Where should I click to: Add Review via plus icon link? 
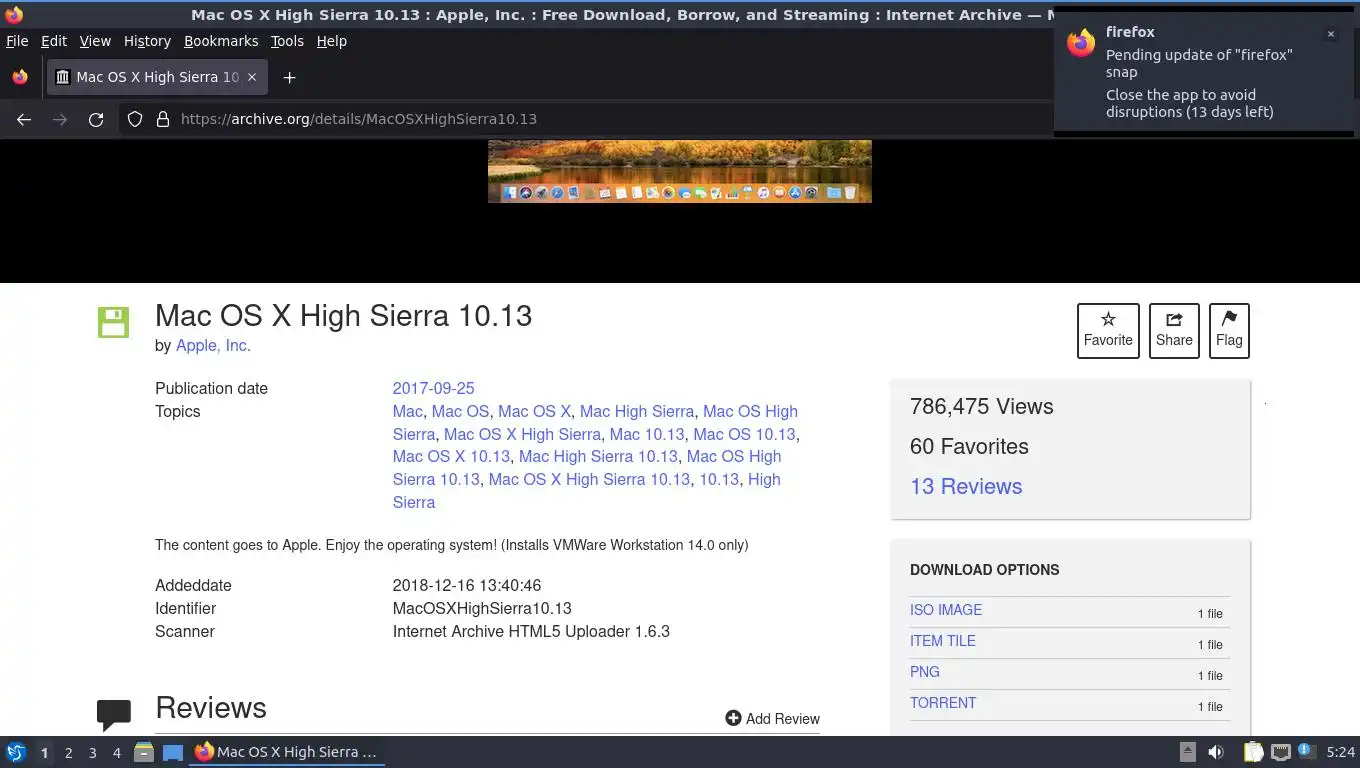772,718
